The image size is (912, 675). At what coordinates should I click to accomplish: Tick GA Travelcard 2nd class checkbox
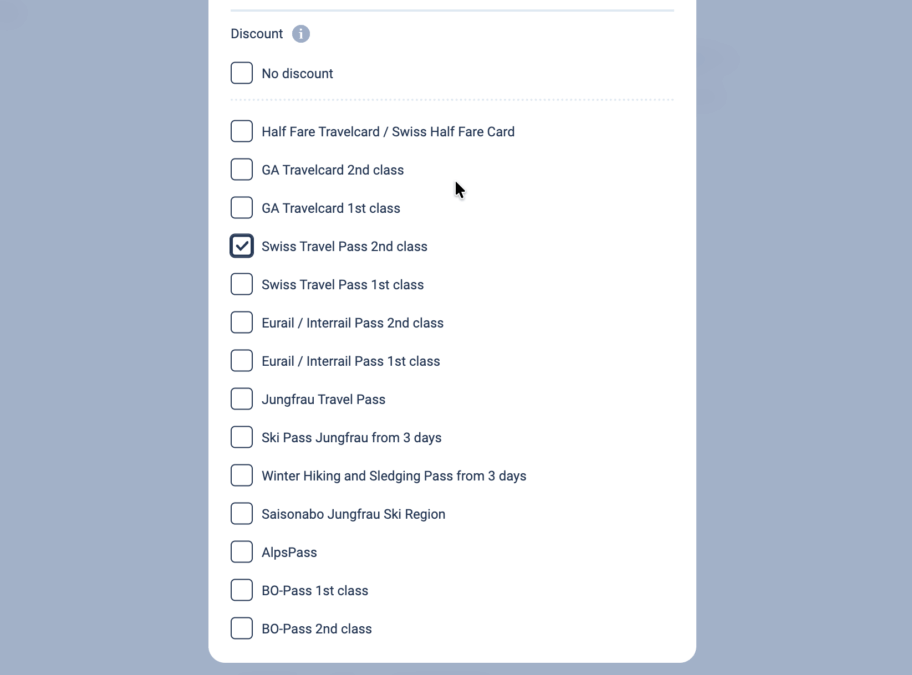click(242, 169)
